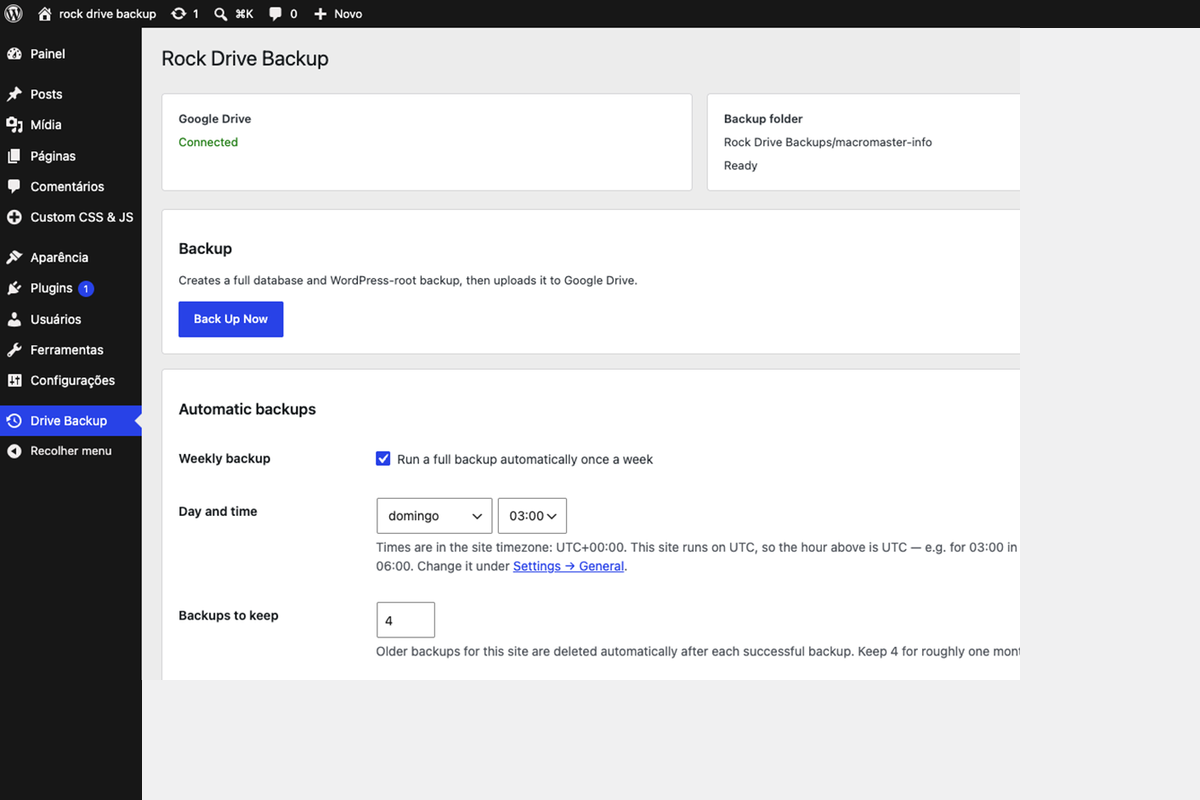Image resolution: width=1200 pixels, height=800 pixels.
Task: Click the Aparência brush icon
Action: [x=14, y=257]
